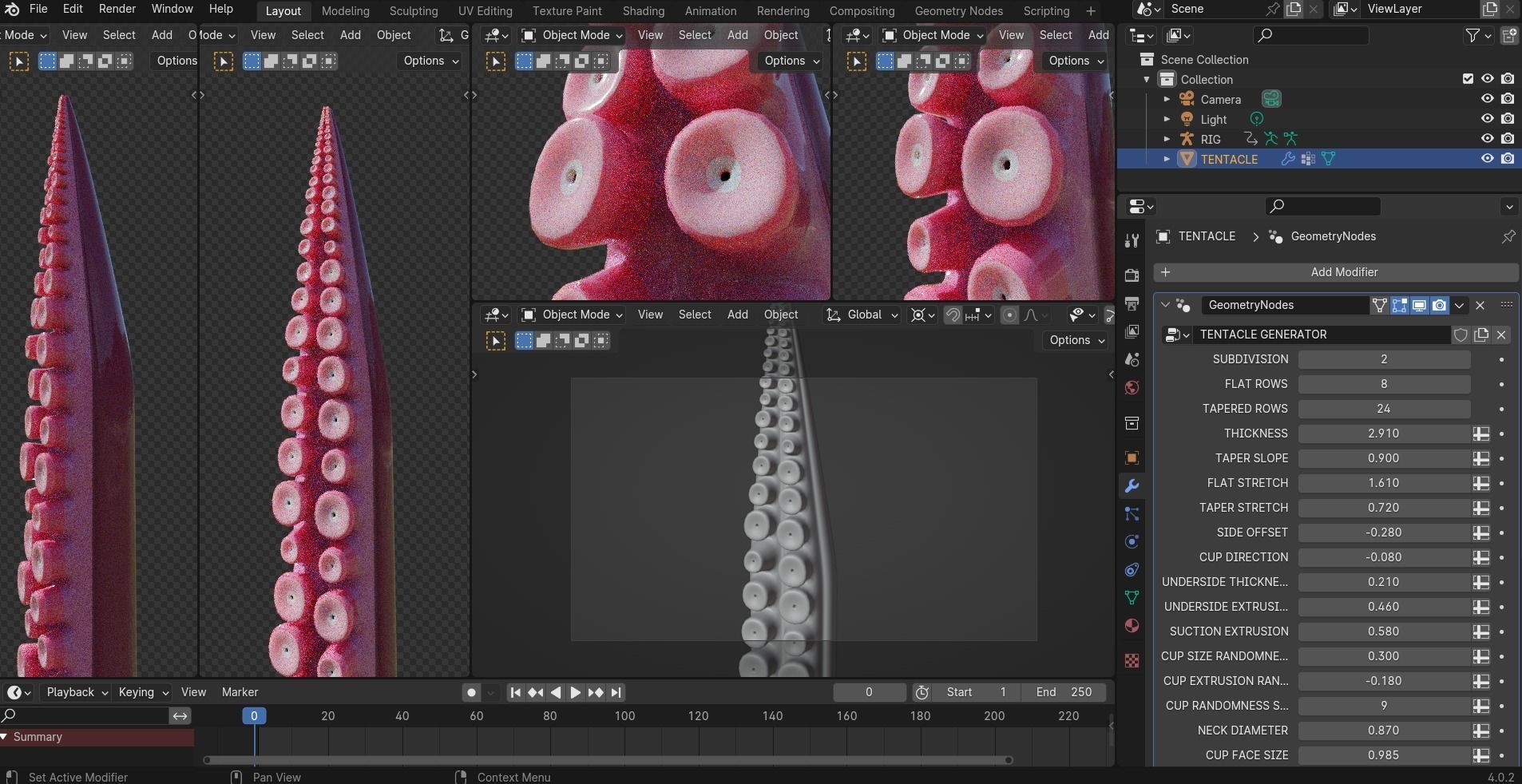Image resolution: width=1522 pixels, height=784 pixels.
Task: Play the animation forward
Action: pos(575,692)
